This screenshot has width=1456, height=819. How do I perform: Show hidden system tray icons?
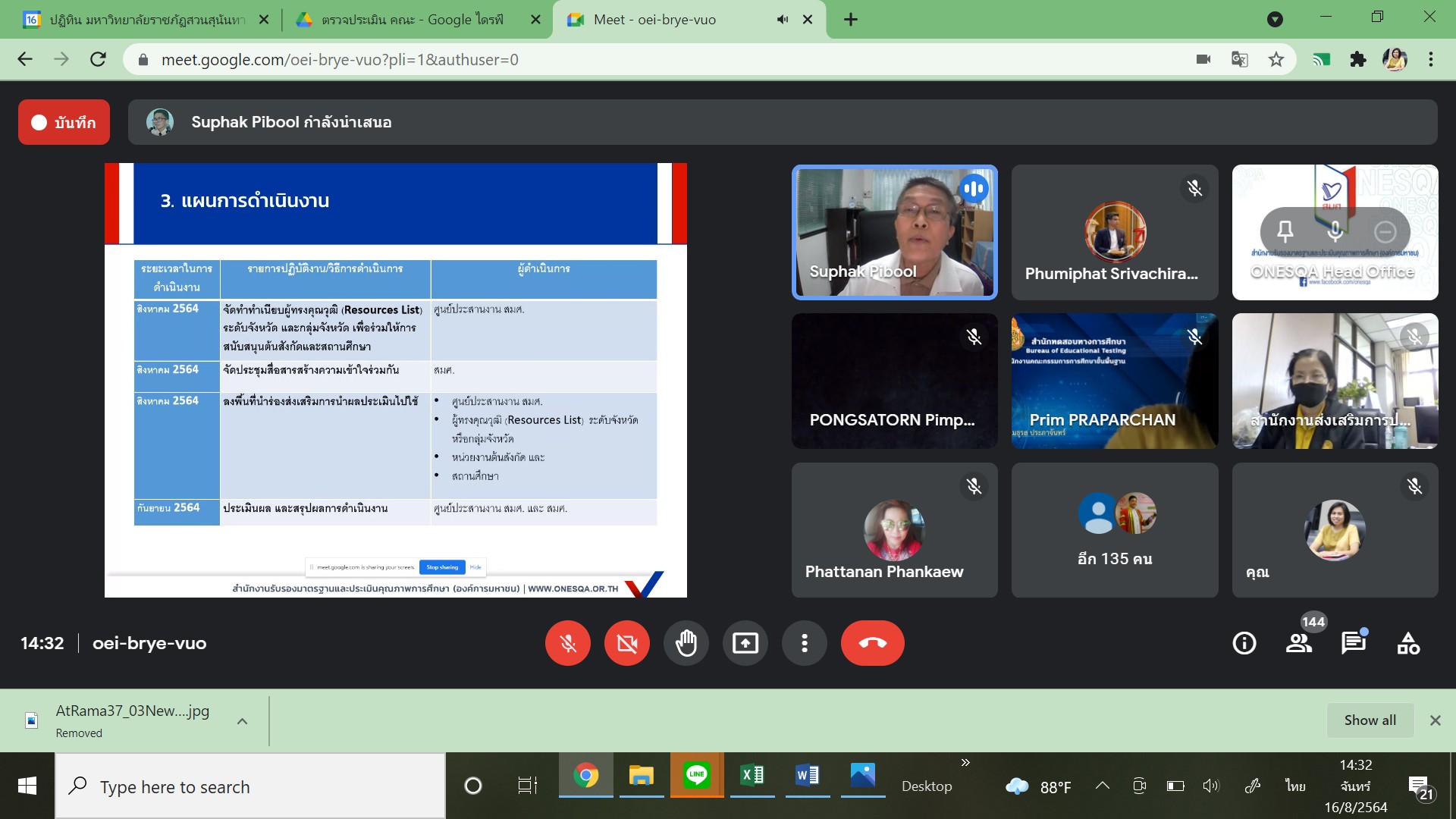click(x=1103, y=786)
